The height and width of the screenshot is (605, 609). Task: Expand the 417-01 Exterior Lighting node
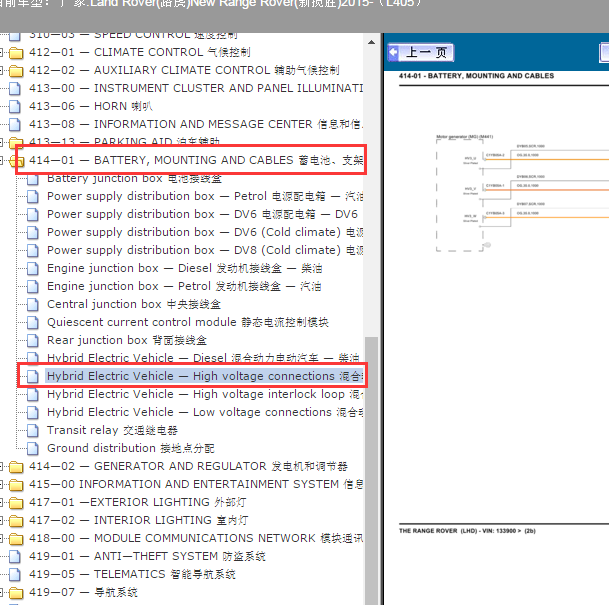(1, 502)
